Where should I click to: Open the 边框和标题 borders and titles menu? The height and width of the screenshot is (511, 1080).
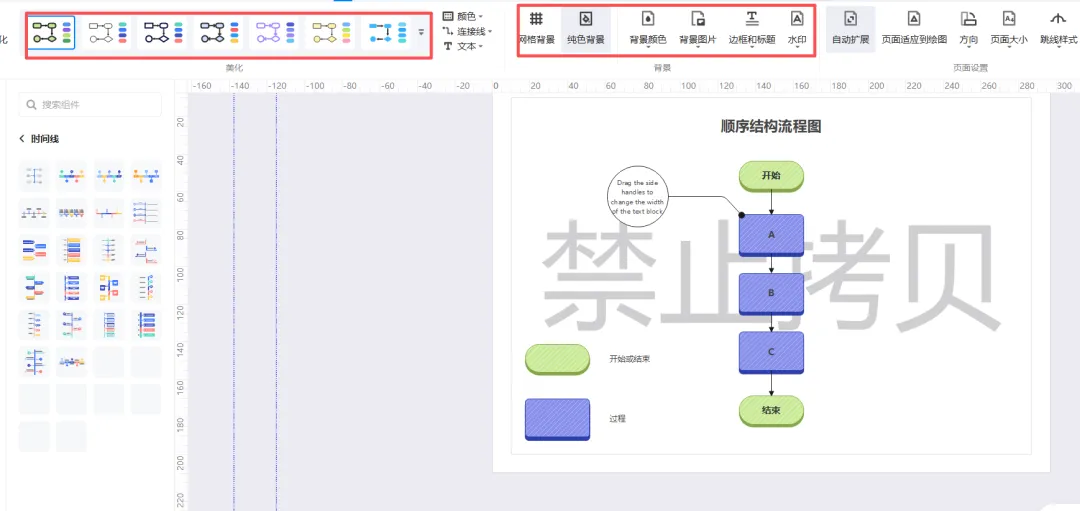click(x=751, y=28)
